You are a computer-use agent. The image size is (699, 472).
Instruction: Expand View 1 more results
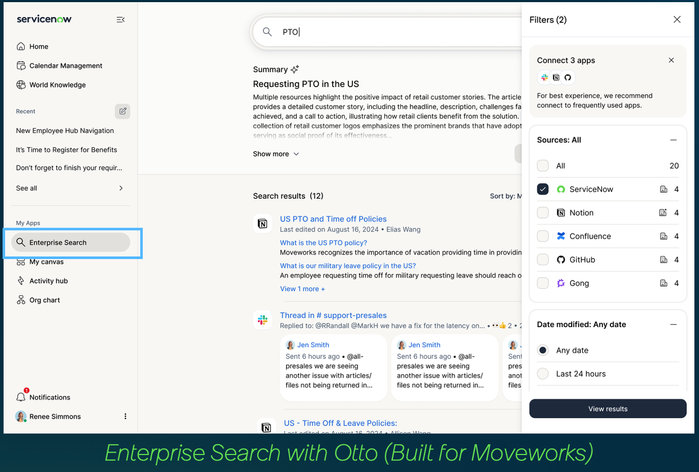302,289
